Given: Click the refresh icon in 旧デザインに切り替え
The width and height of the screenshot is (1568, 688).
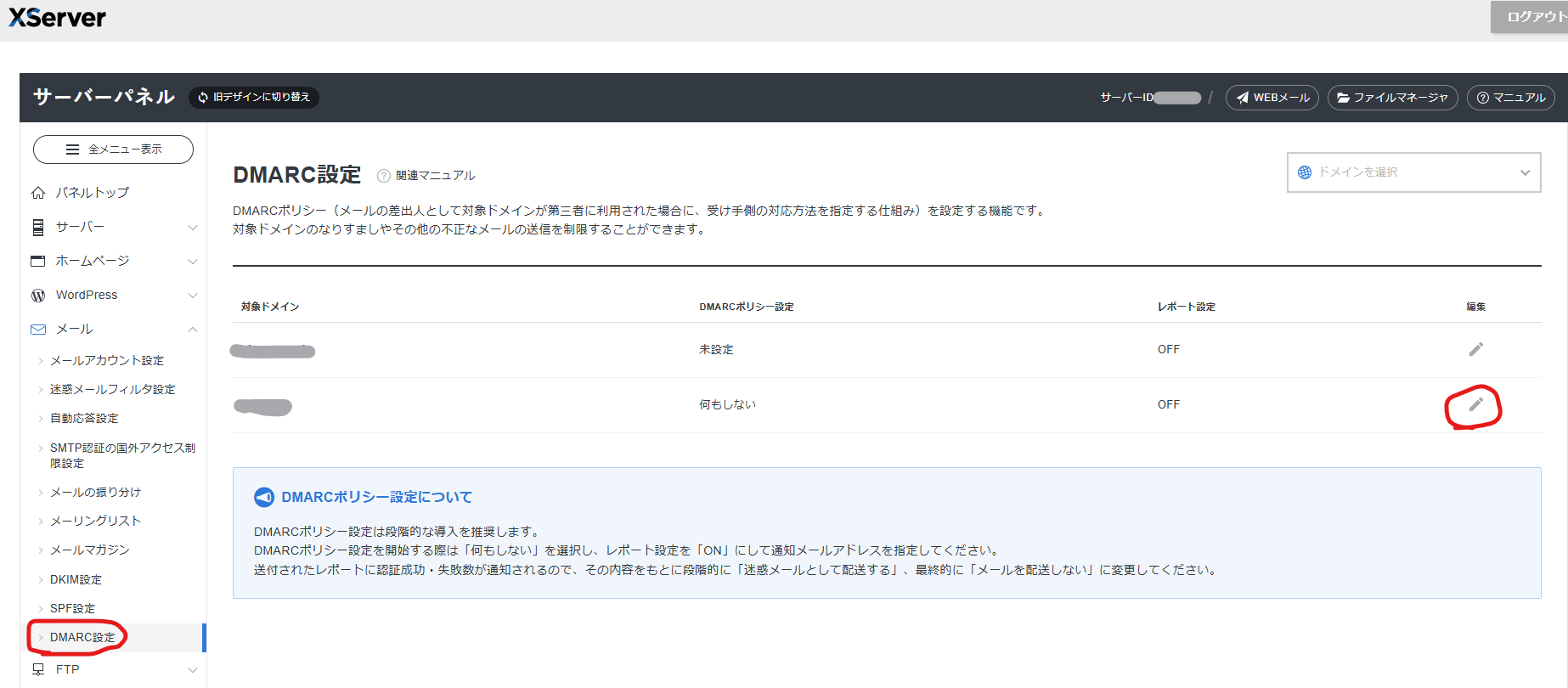Looking at the screenshot, I should (203, 98).
